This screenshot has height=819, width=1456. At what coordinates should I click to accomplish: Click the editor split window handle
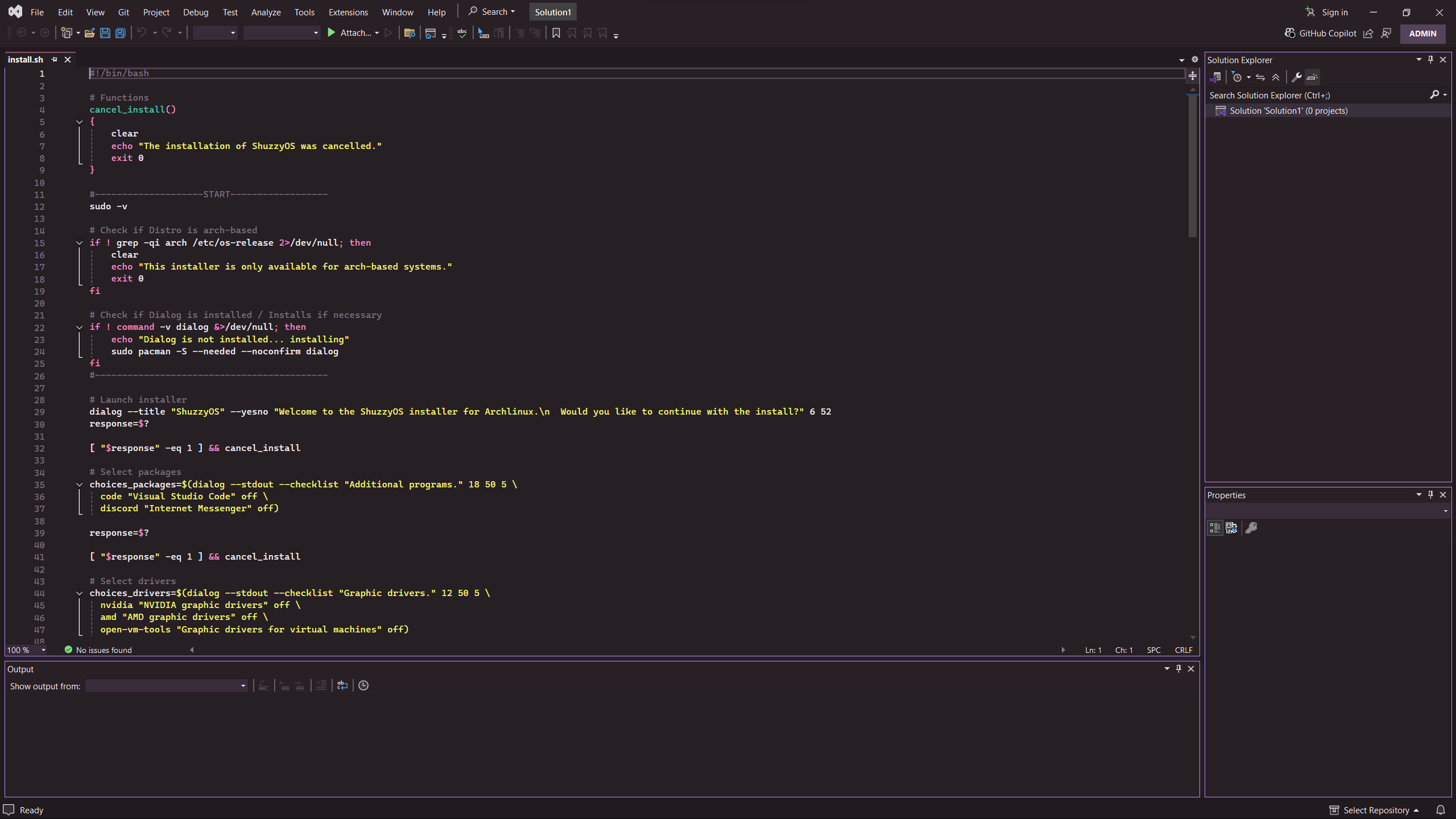[x=1193, y=75]
